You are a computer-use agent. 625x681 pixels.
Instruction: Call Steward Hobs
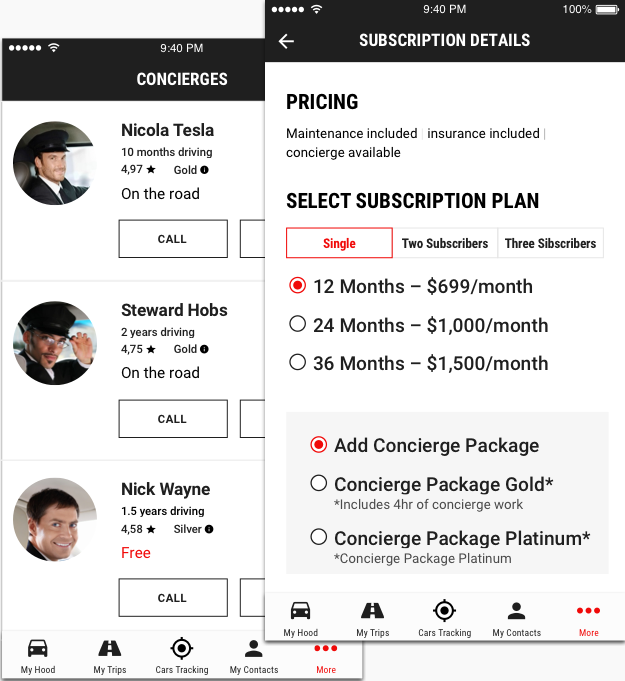172,419
